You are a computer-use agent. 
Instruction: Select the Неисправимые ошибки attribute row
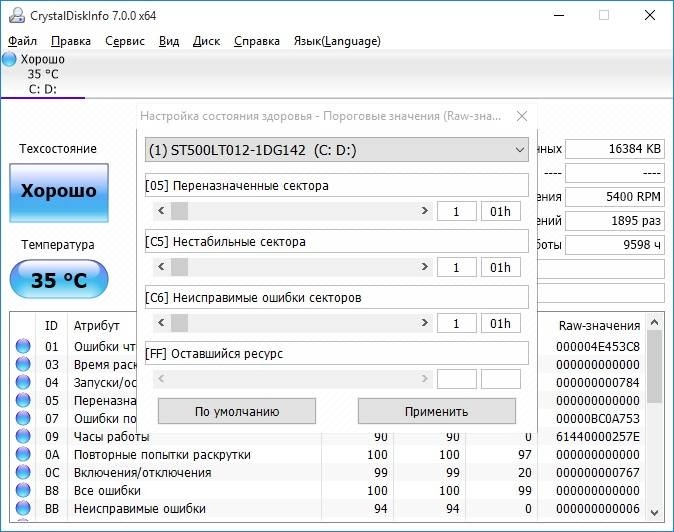point(328,509)
